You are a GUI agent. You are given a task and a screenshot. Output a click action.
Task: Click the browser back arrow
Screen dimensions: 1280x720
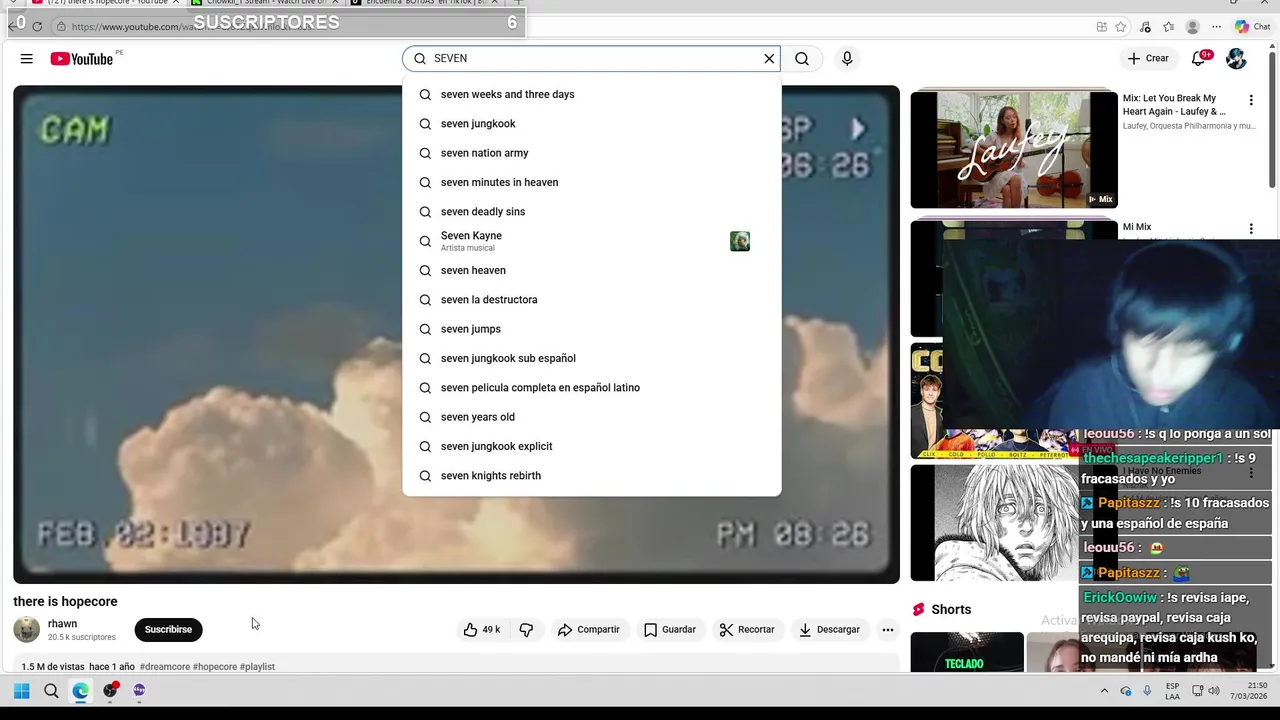(12, 27)
